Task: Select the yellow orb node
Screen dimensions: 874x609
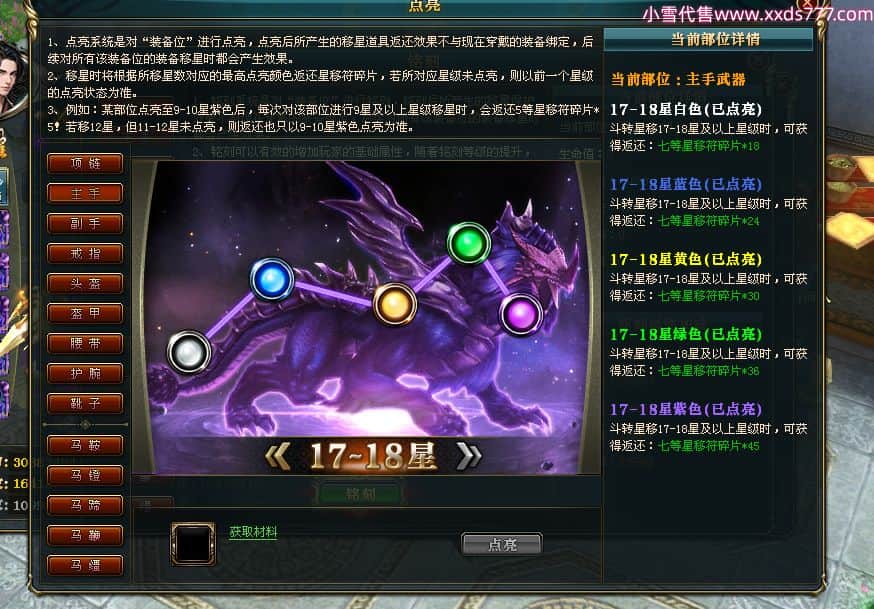Action: 395,304
